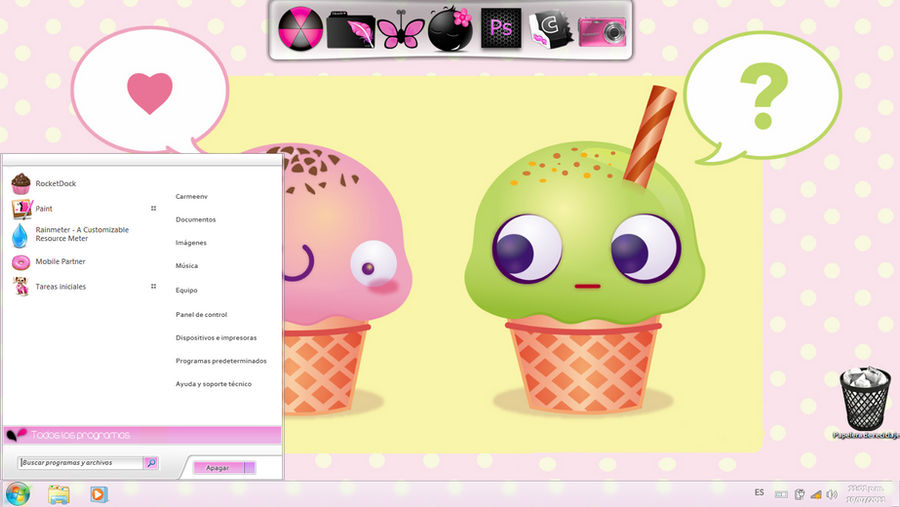Click the Paint program icon

22,209
